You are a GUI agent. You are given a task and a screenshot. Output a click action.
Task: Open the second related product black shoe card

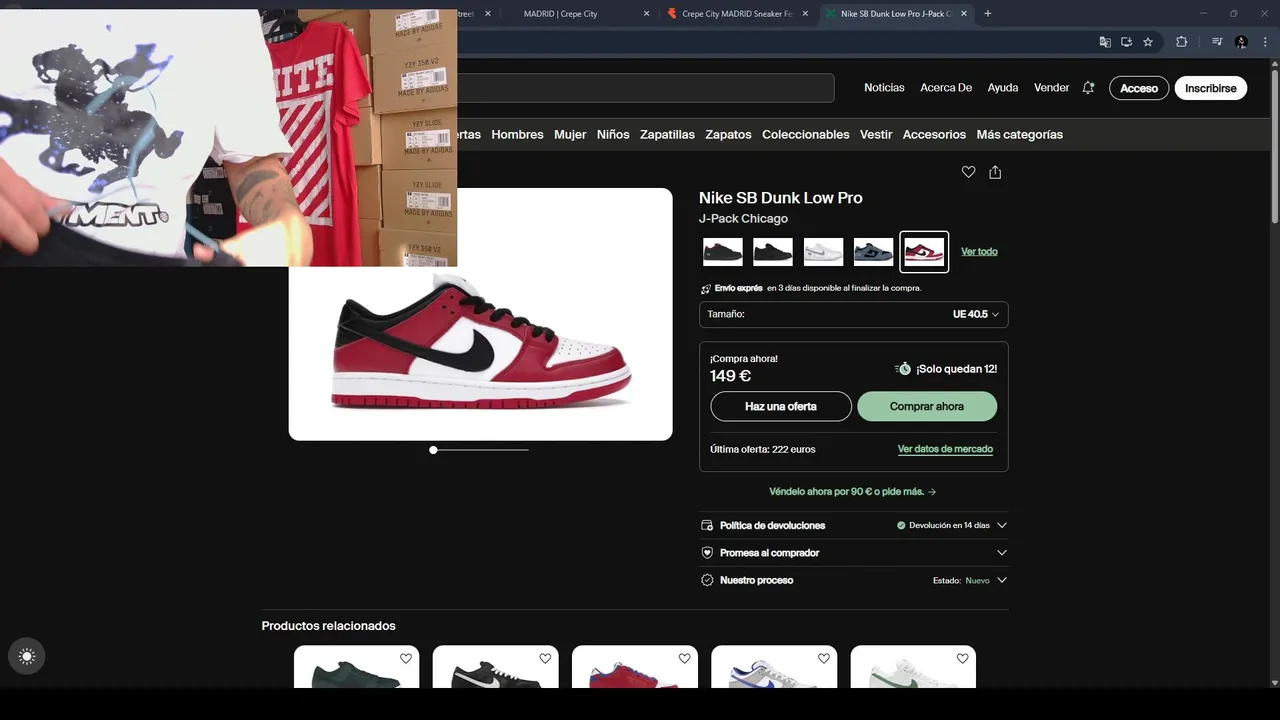496,667
